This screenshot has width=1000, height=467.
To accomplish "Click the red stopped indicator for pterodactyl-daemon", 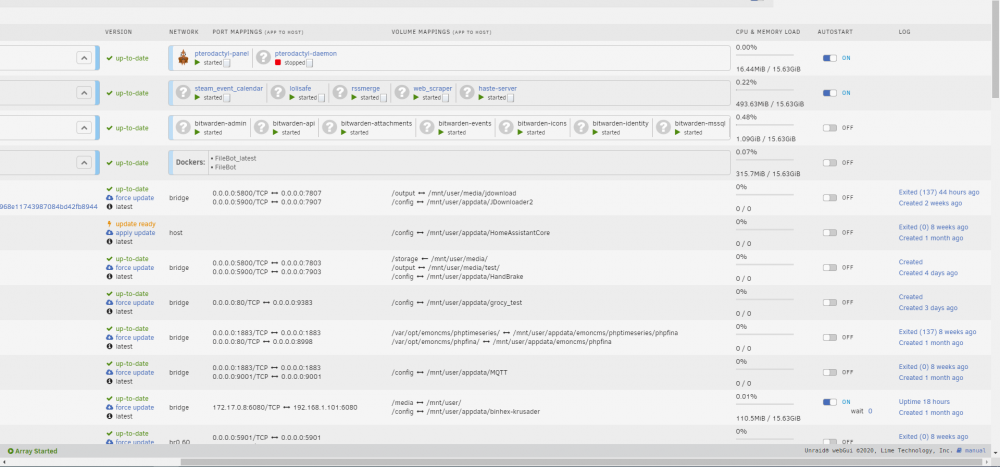I will tap(277, 63).
